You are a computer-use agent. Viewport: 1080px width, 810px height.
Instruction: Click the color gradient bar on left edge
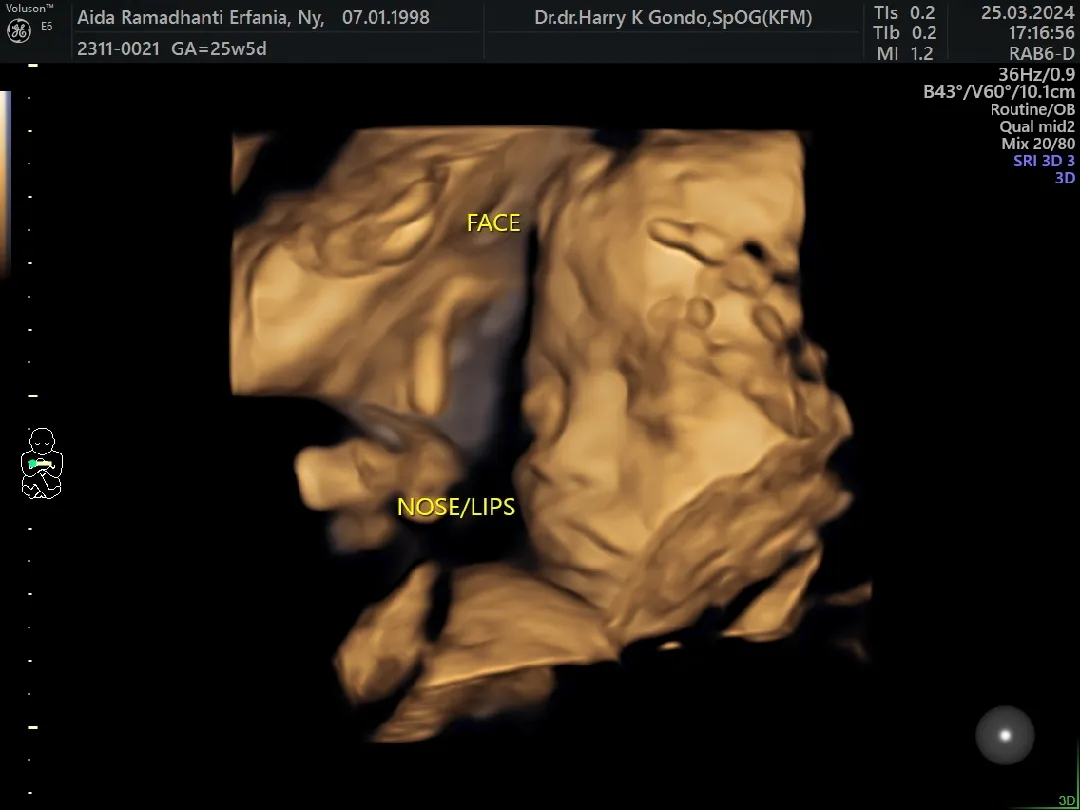(x=5, y=183)
